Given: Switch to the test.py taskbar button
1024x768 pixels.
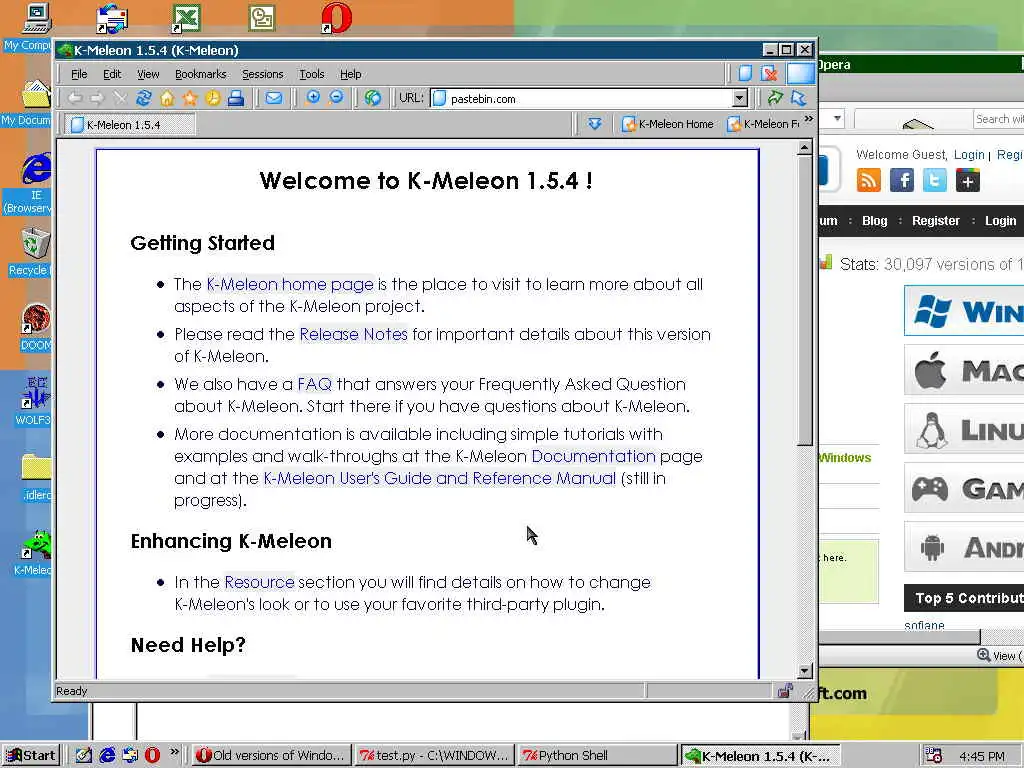Looking at the screenshot, I should [434, 756].
